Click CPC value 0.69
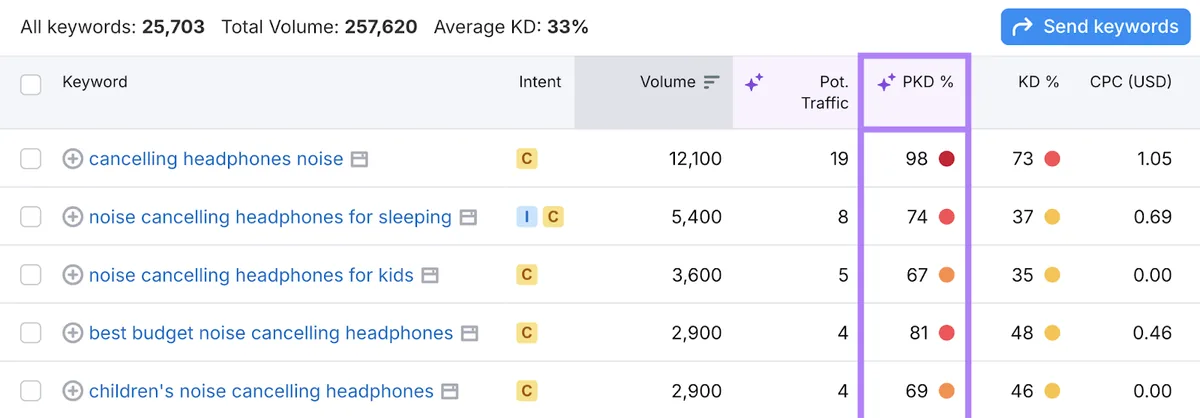Image resolution: width=1200 pixels, height=418 pixels. point(1152,217)
